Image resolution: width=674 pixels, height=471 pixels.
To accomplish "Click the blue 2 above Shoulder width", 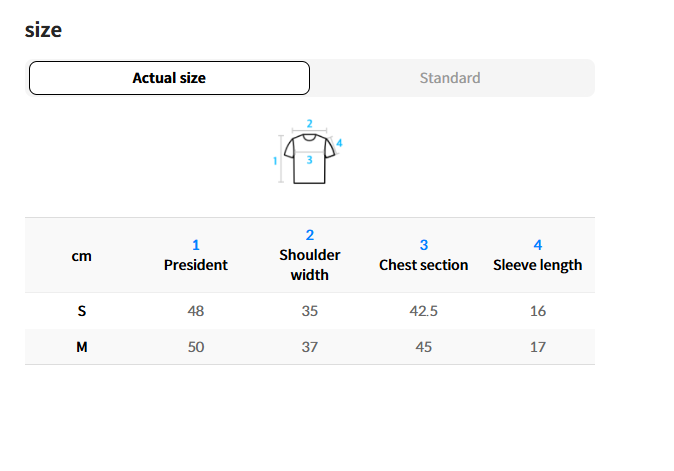I will 310,235.
